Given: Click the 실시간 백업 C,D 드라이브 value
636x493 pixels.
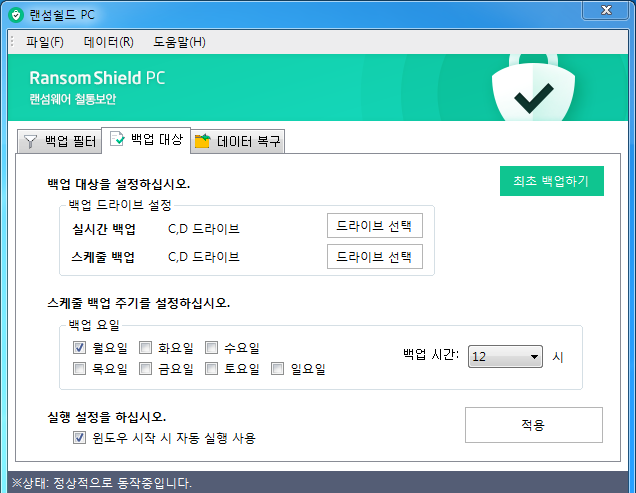Looking at the screenshot, I should click(204, 228).
